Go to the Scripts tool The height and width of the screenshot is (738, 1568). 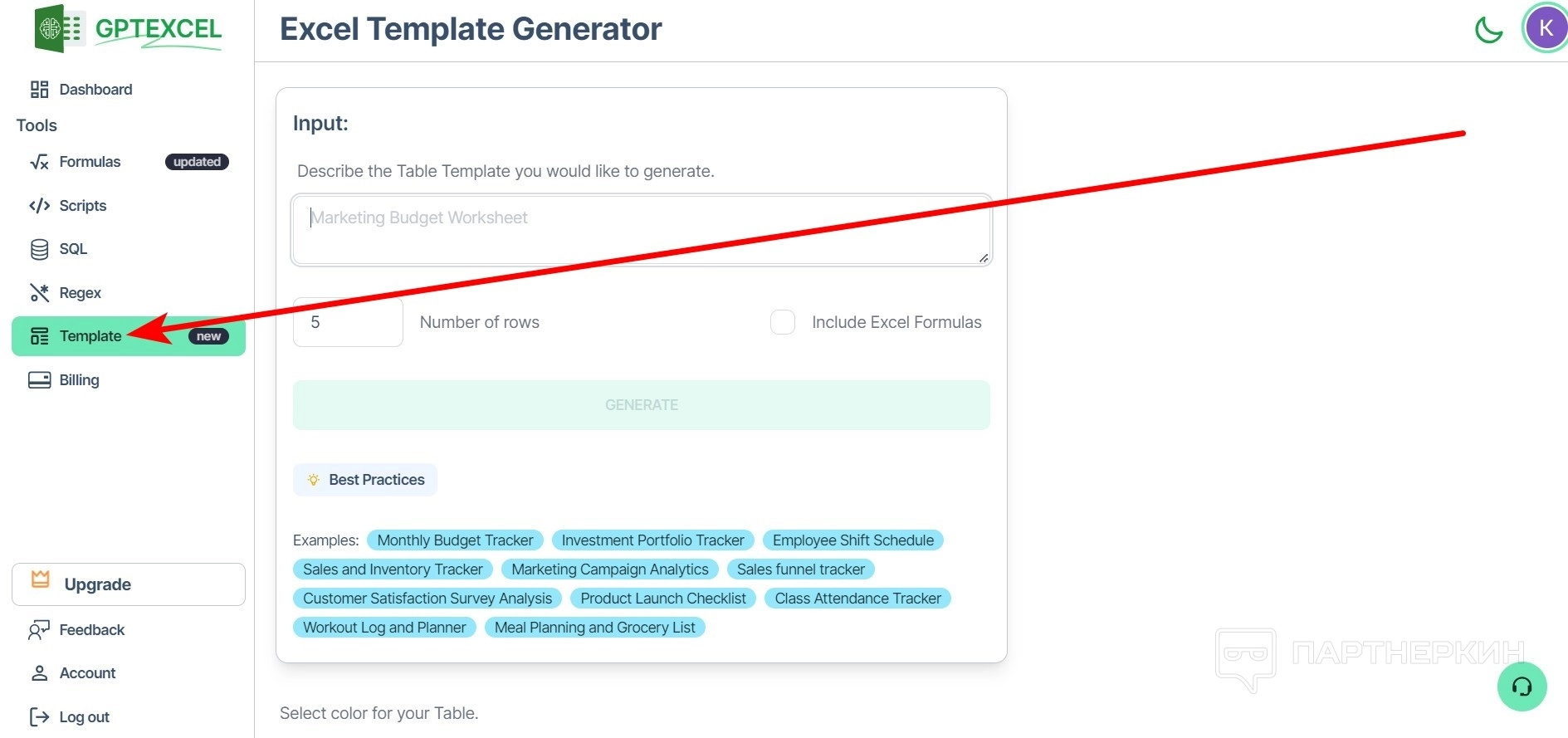tap(82, 206)
